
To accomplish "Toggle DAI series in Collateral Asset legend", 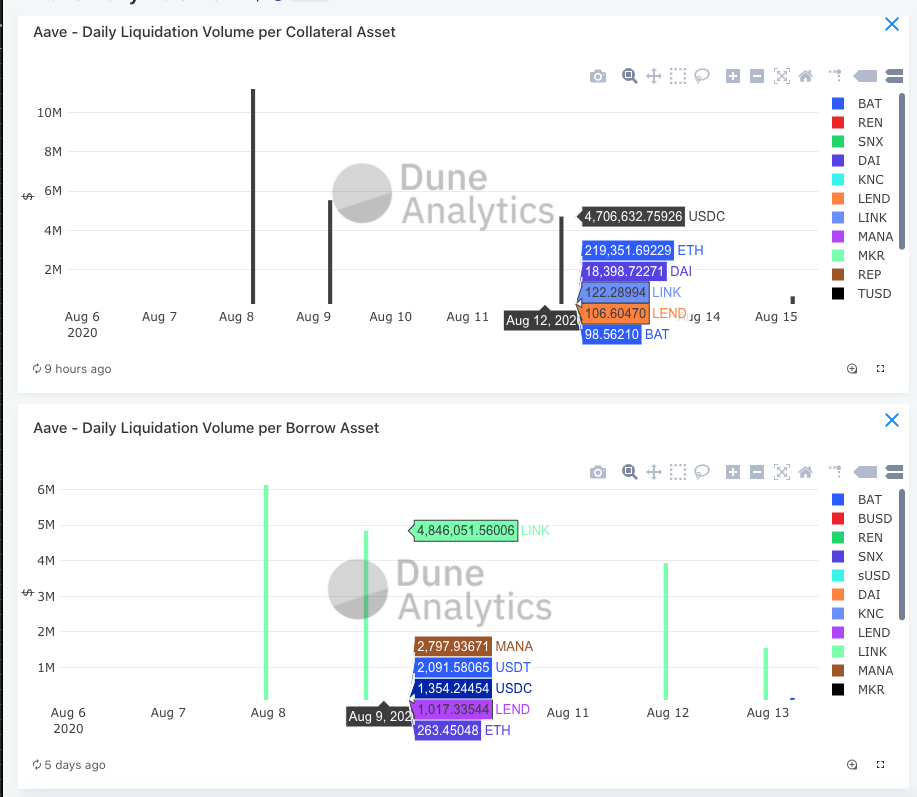I will point(857,161).
